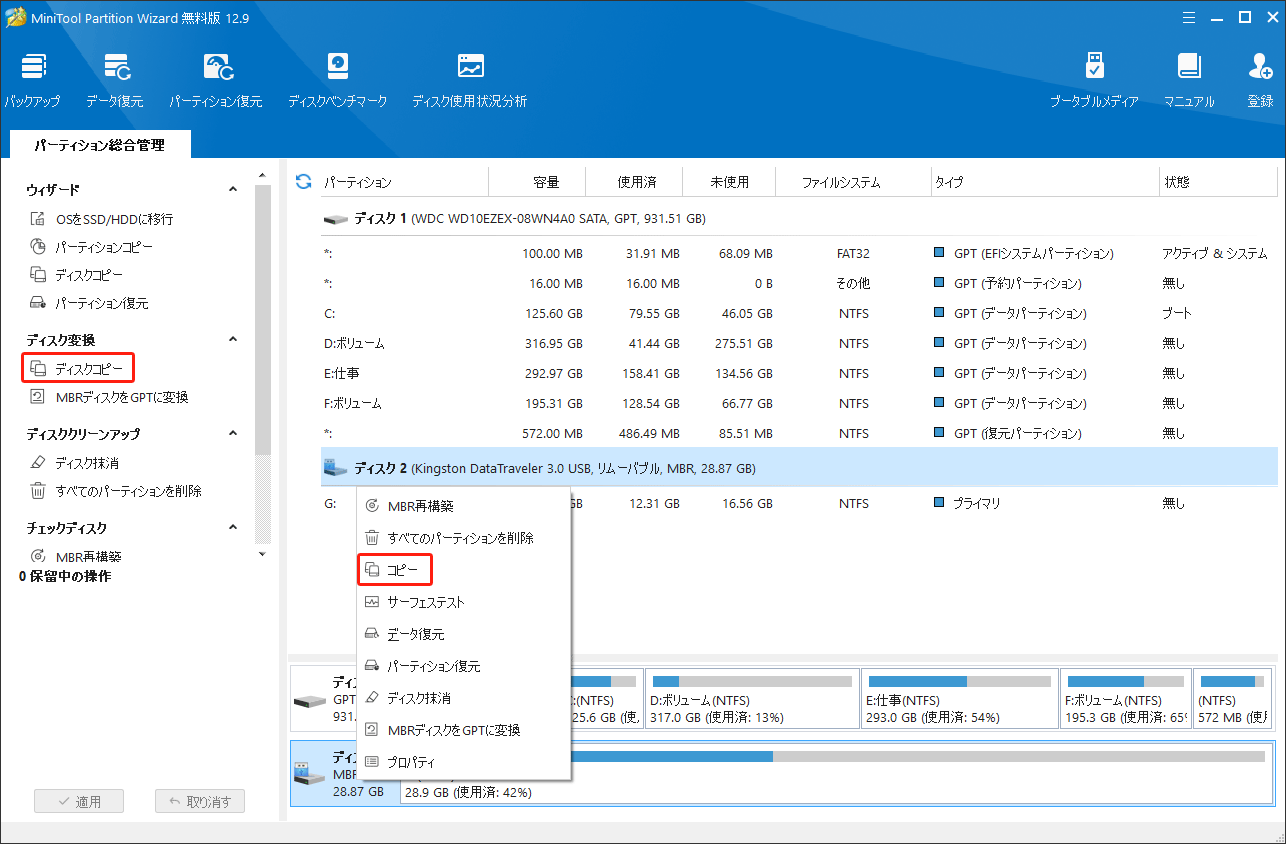Viewport: 1286px width, 844px height.
Task: Select the 100.00 MB EFI partition row
Action: pos(798,253)
